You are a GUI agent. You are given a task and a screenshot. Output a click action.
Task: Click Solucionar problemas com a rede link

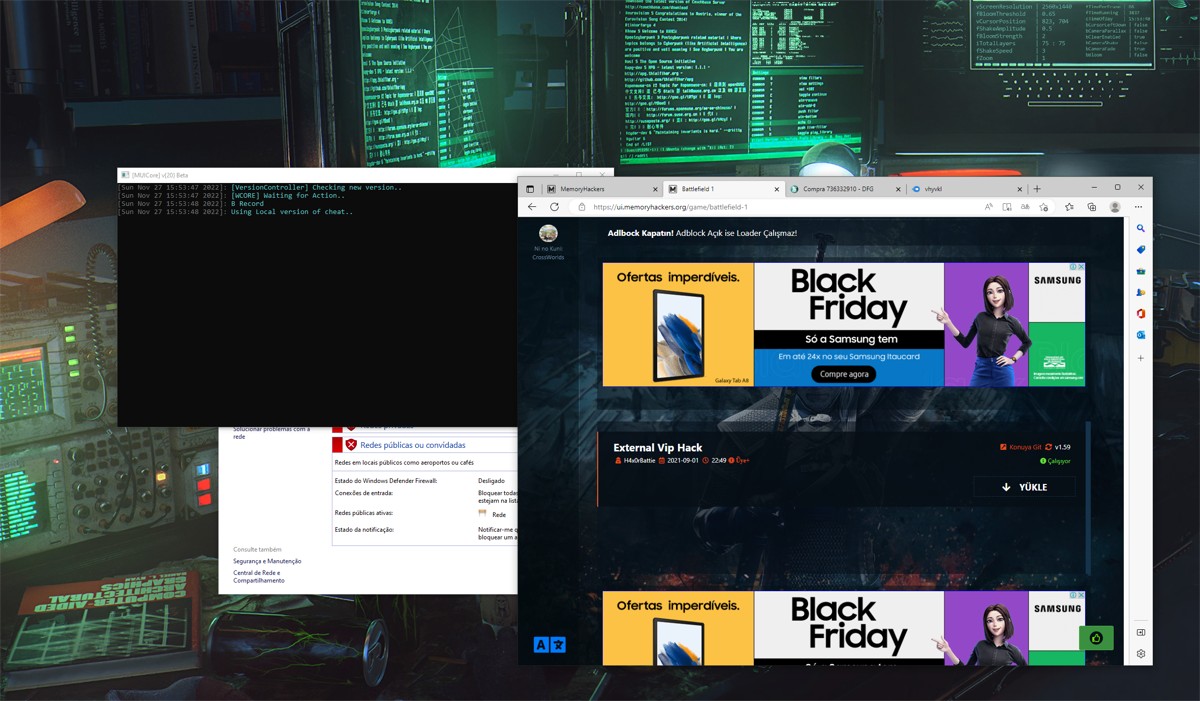click(272, 432)
